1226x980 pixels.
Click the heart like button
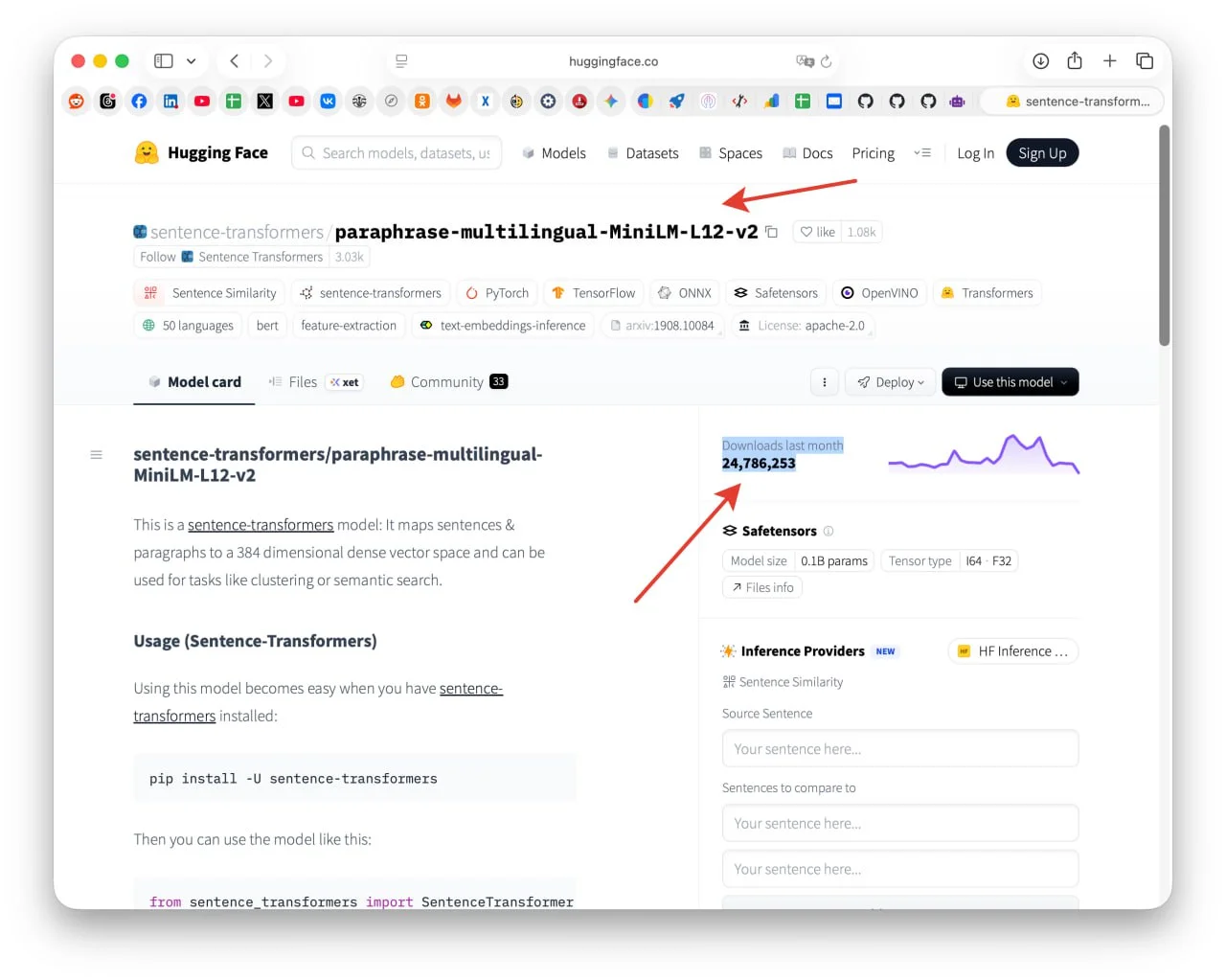click(x=817, y=232)
